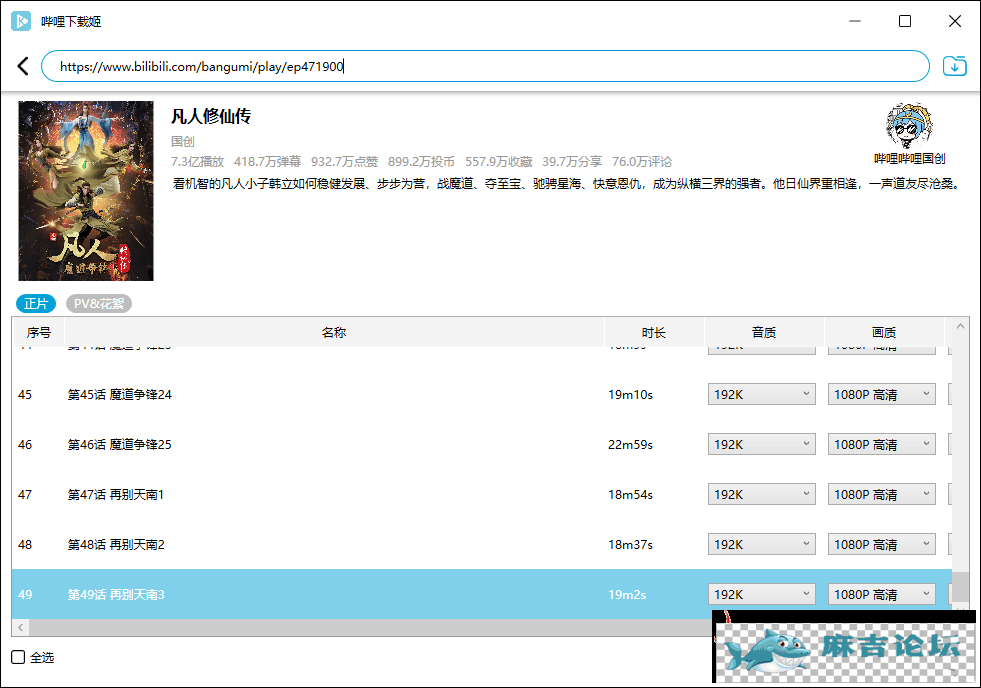
Task: Maximize the 哔哩下载姬 window
Action: (x=905, y=21)
